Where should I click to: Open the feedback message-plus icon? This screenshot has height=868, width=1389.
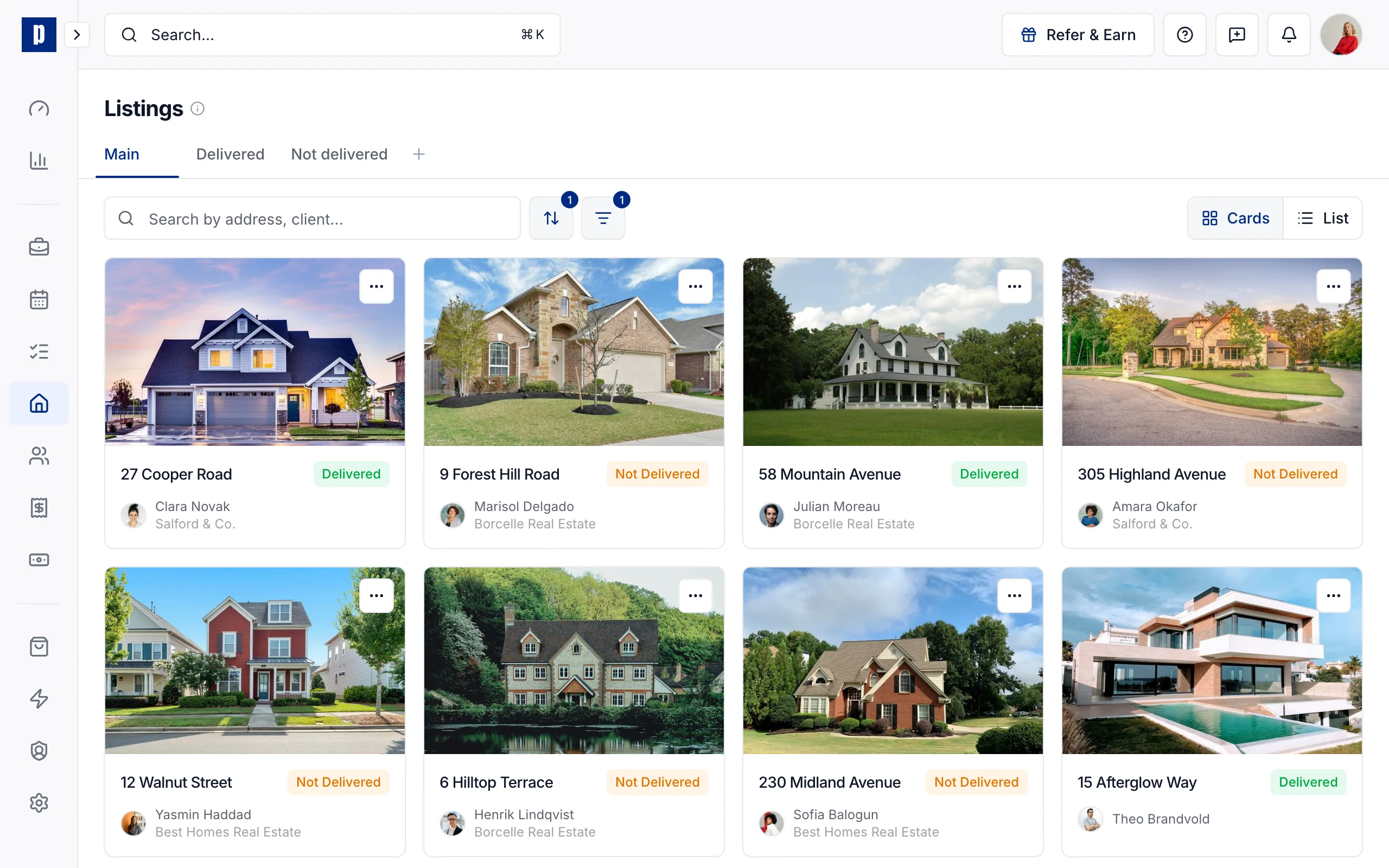click(x=1237, y=34)
